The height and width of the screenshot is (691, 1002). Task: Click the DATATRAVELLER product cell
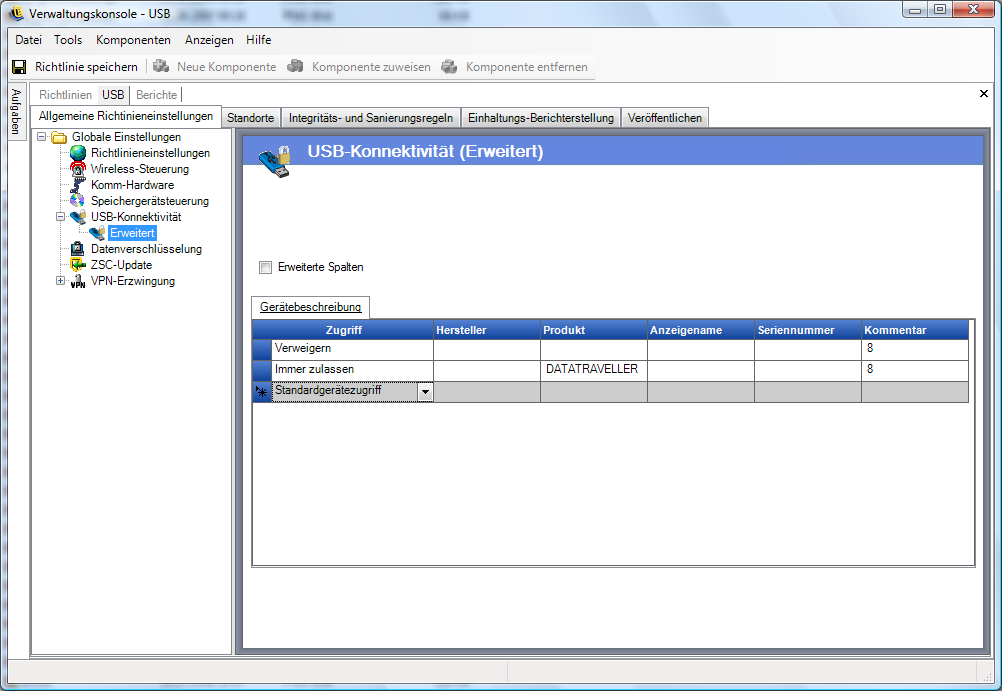pyautogui.click(x=594, y=371)
